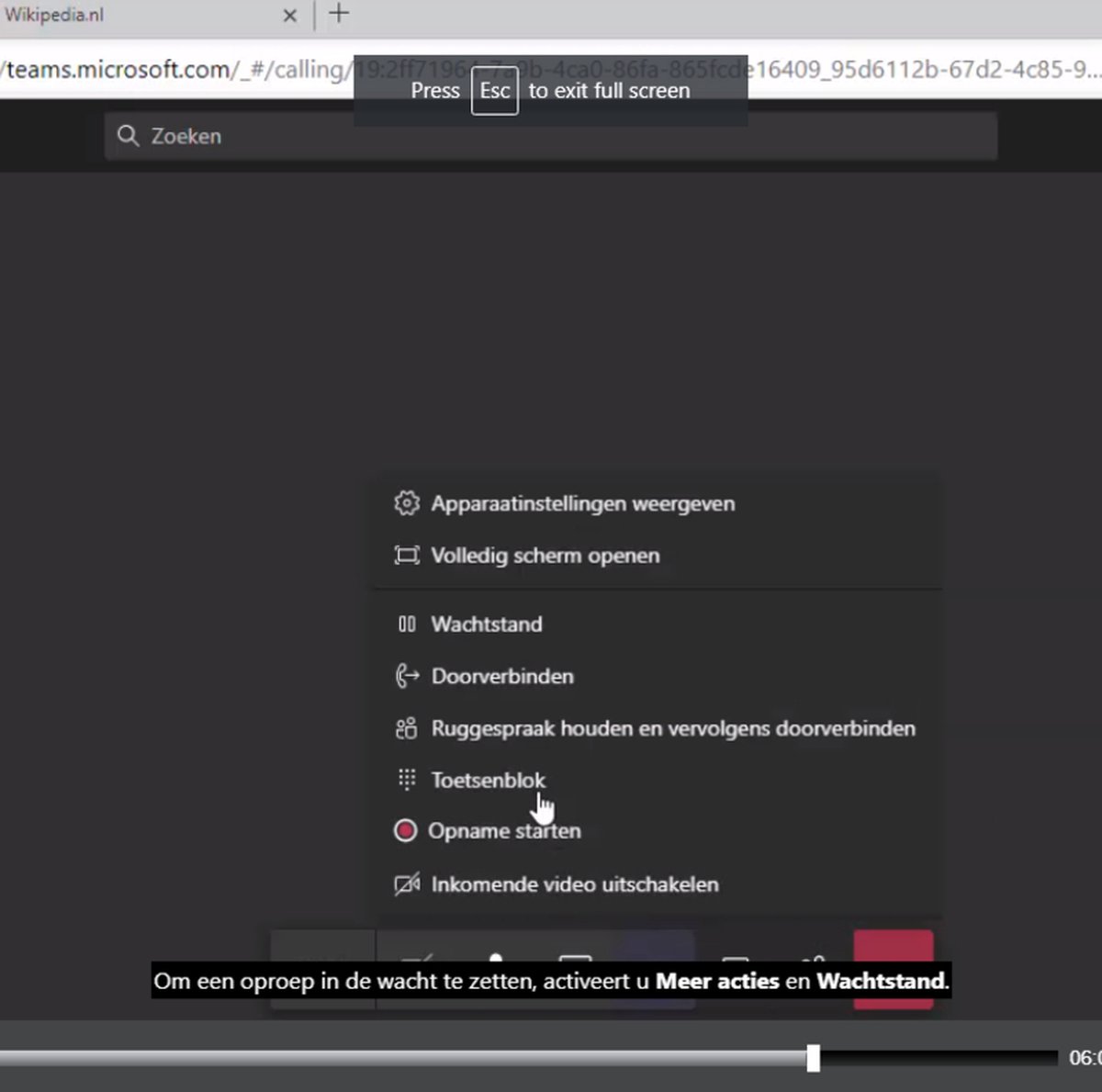This screenshot has width=1102, height=1092.
Task: Select the camera icon in the call toolbar
Action: 418,960
